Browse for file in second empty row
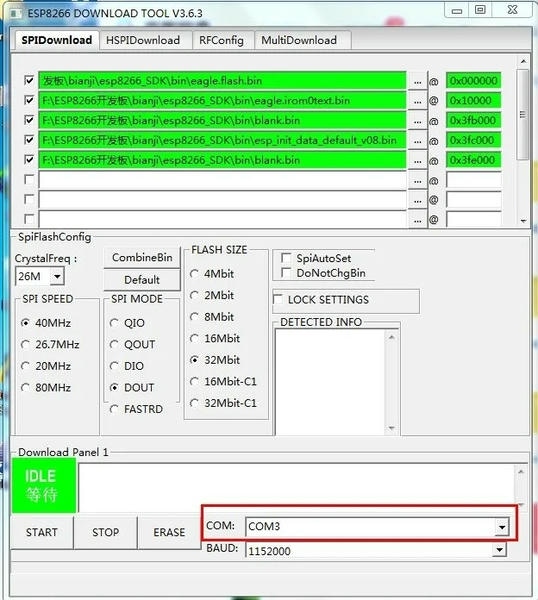 coord(417,201)
